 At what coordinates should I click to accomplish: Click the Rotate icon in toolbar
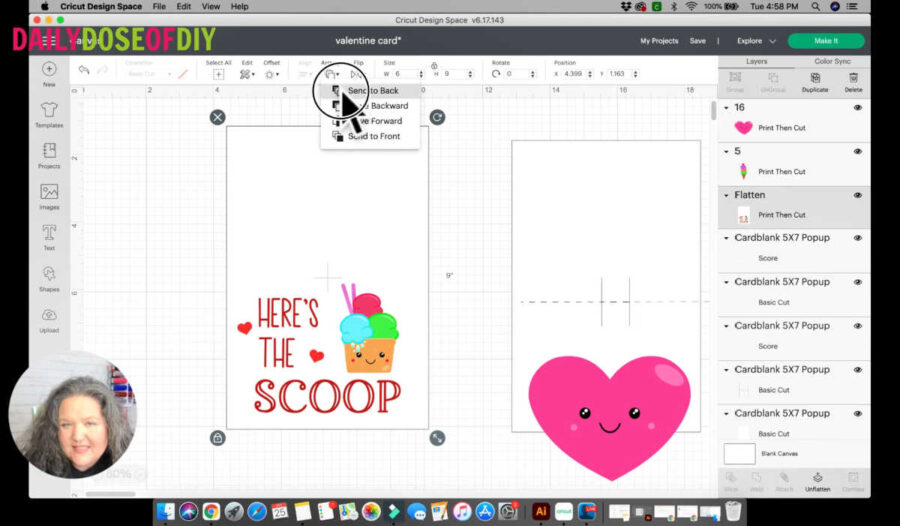point(496,74)
